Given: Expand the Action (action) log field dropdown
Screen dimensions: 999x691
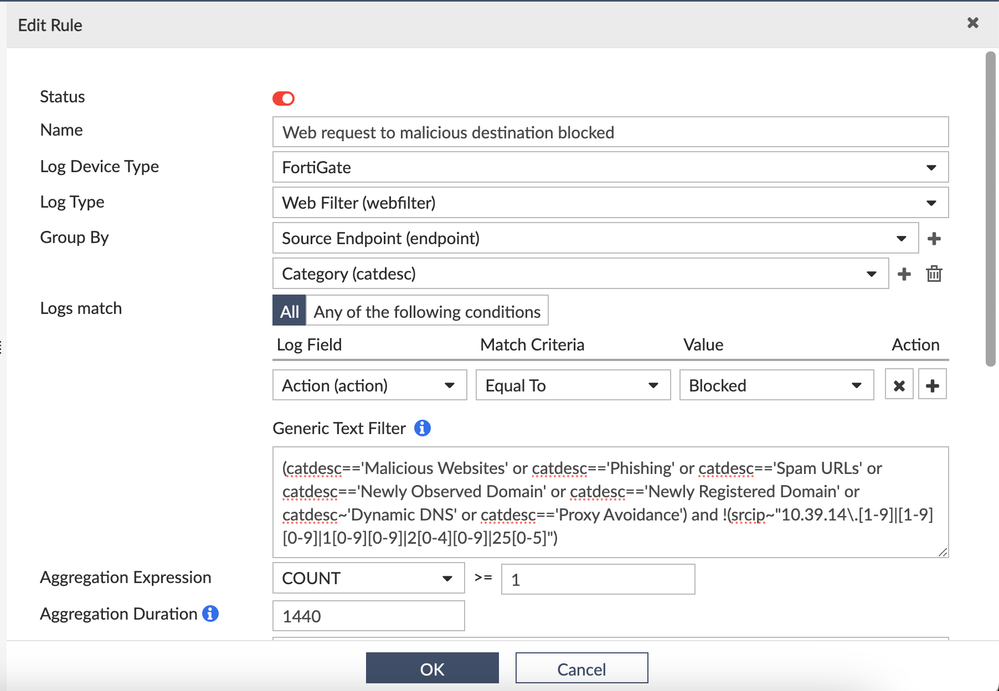Looking at the screenshot, I should click(x=369, y=386).
